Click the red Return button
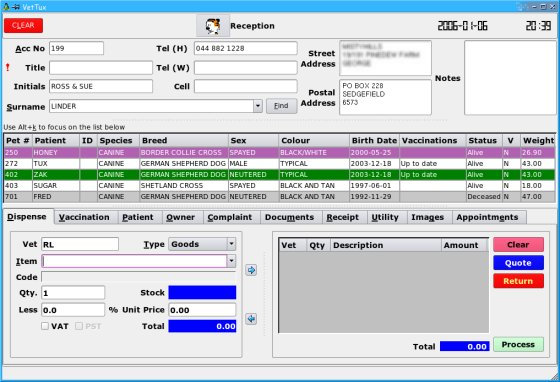560x382 pixels. pos(518,281)
